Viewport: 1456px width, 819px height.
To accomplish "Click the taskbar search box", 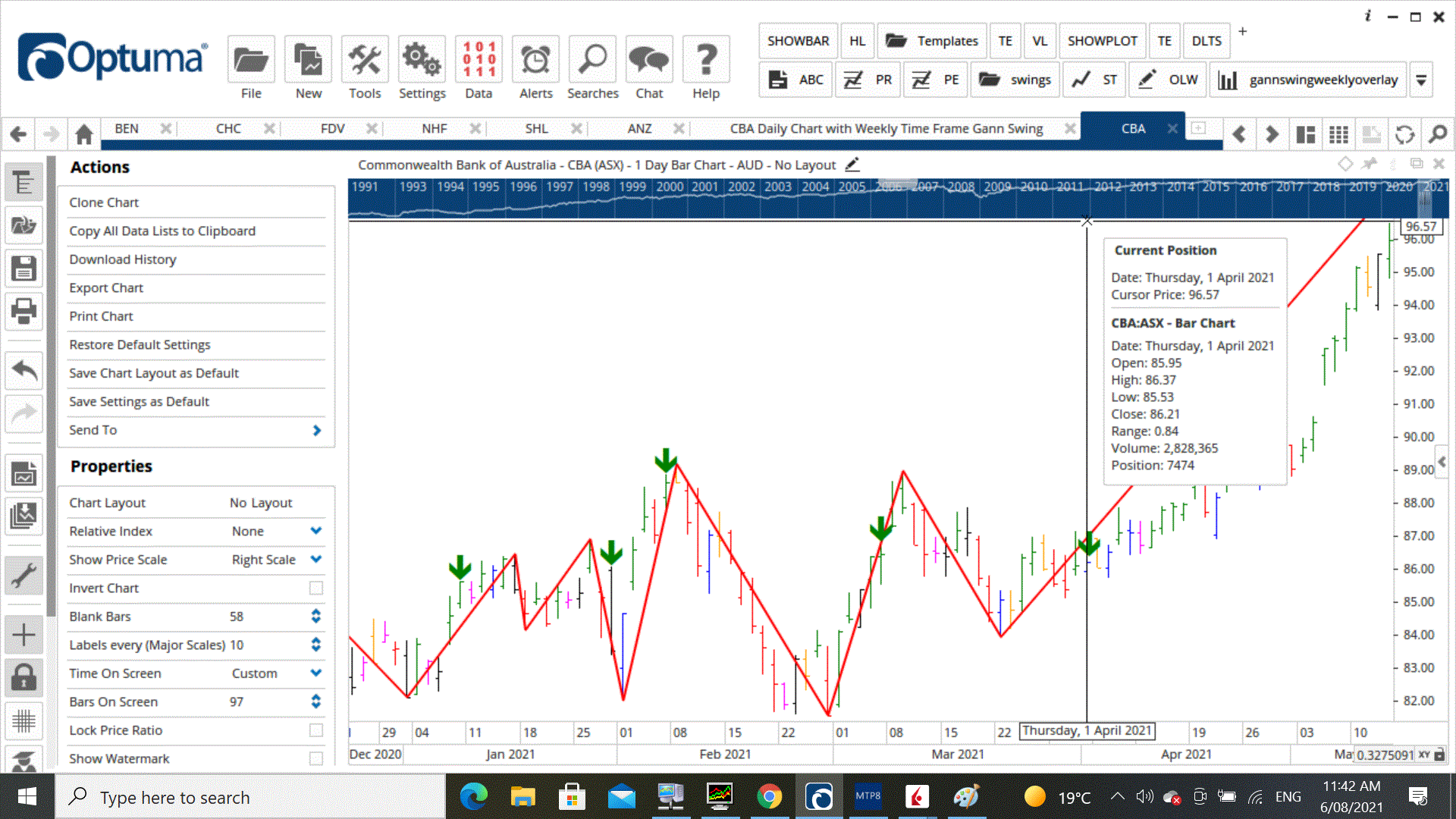I will pyautogui.click(x=250, y=797).
